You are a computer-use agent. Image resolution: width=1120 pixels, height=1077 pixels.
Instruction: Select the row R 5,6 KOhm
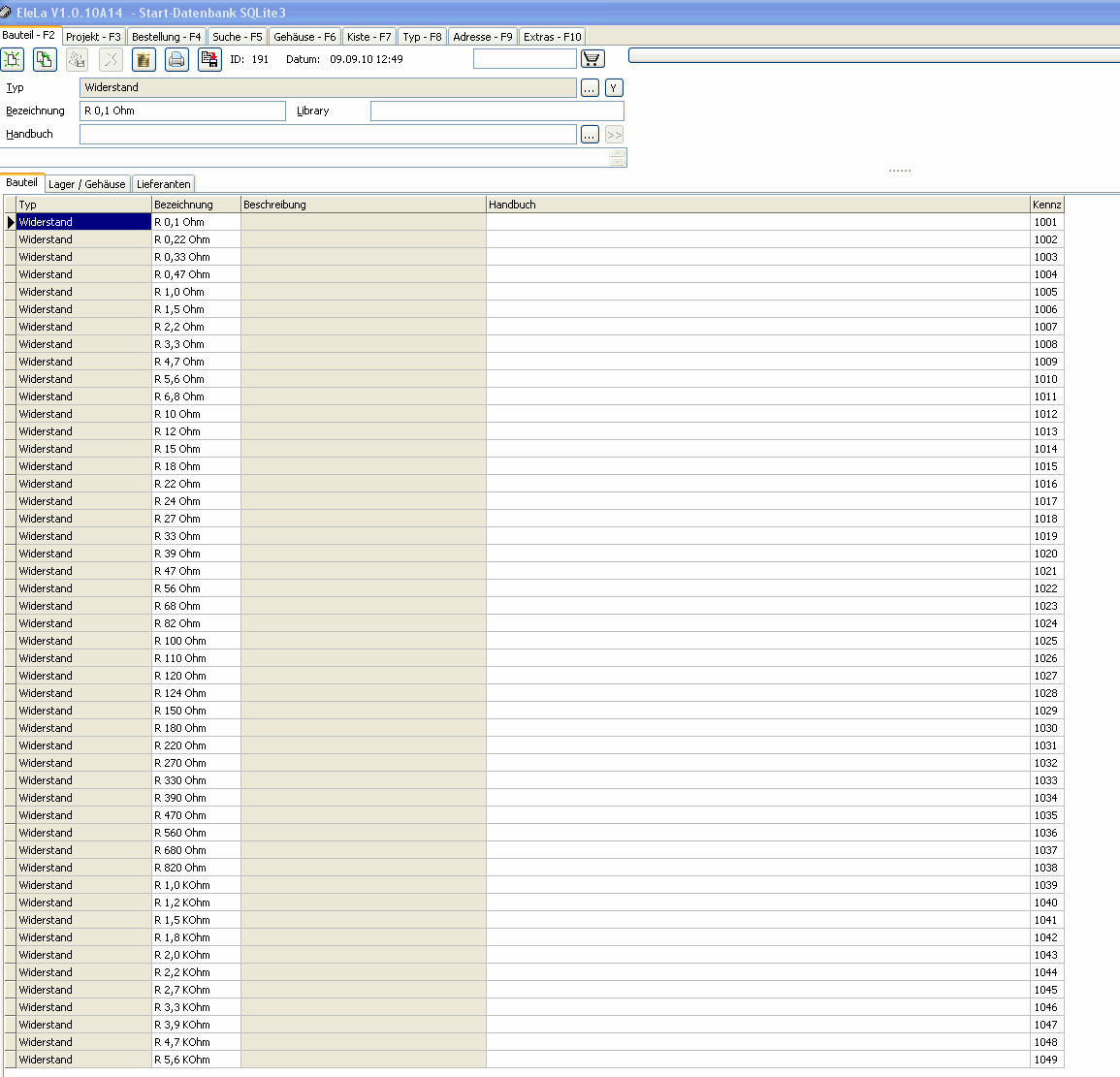534,1060
